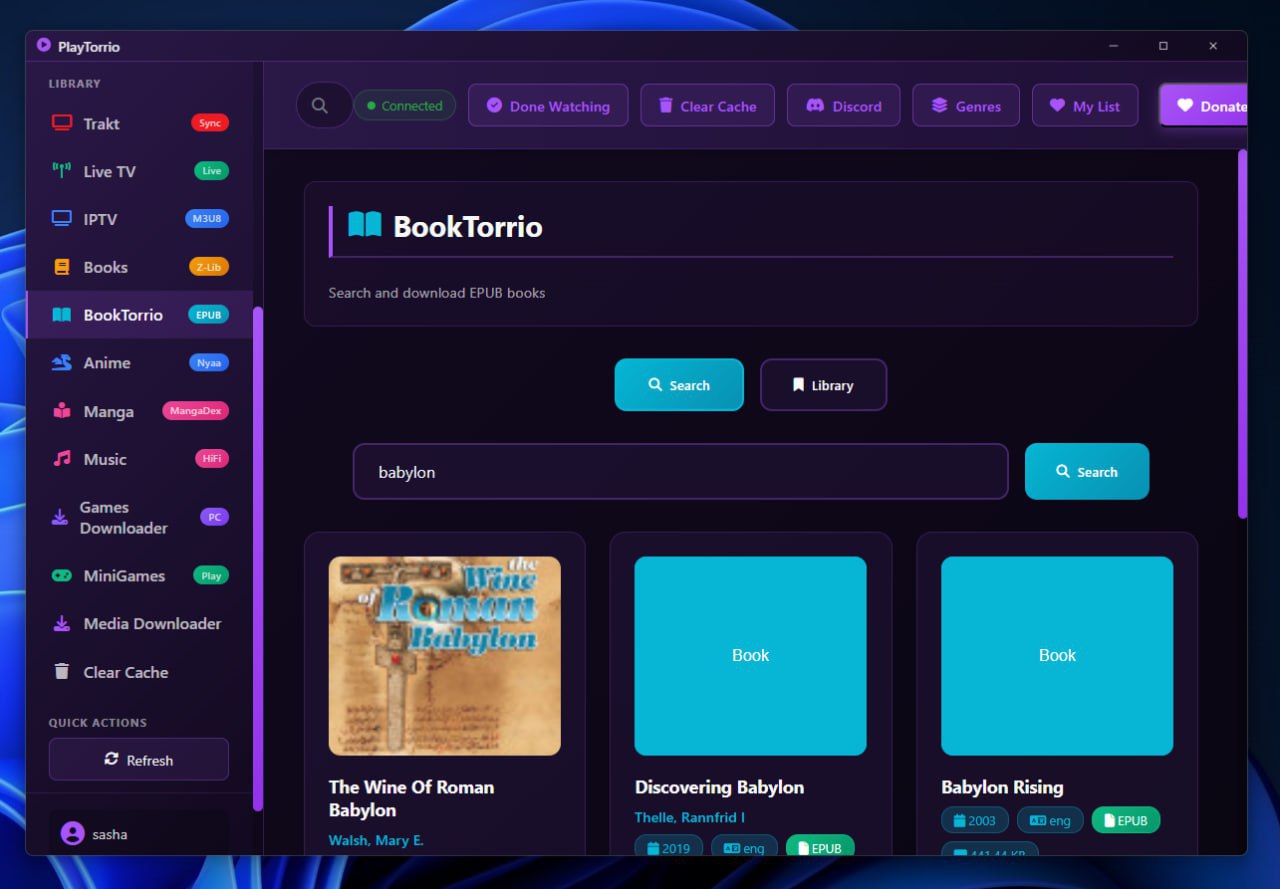Click Refresh under Quick Actions

tap(139, 760)
